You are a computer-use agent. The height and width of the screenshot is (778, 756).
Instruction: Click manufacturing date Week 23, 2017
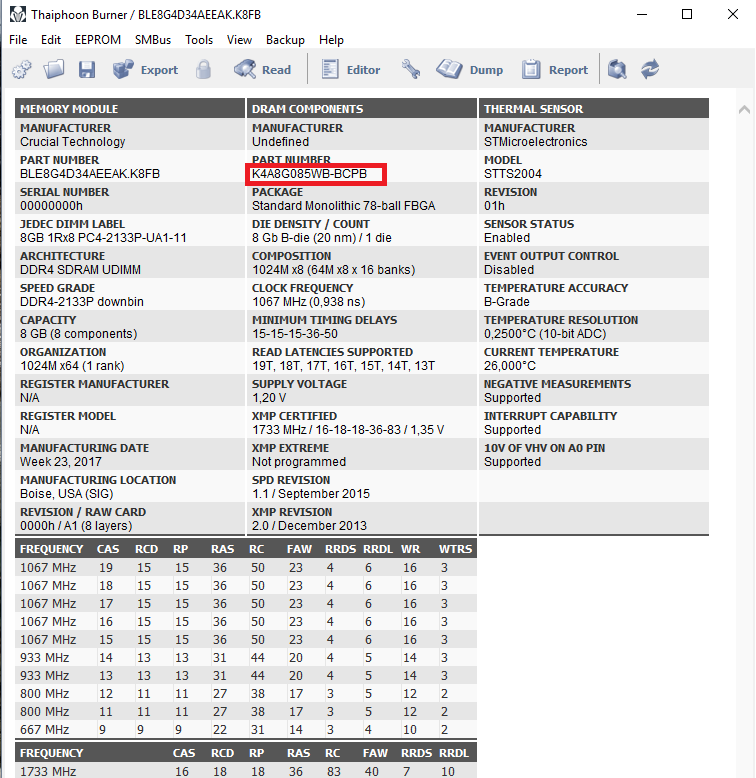pos(61,462)
